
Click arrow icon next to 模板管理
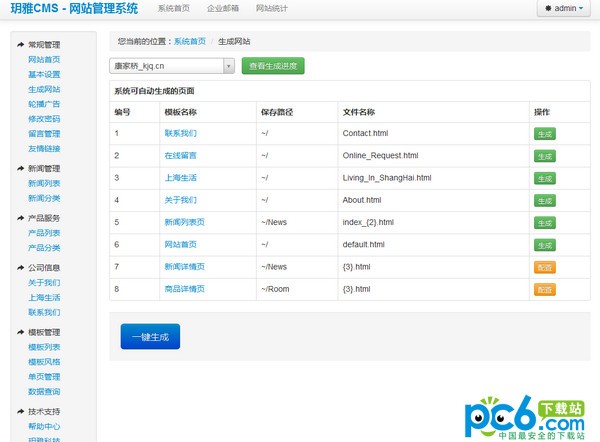[21, 332]
